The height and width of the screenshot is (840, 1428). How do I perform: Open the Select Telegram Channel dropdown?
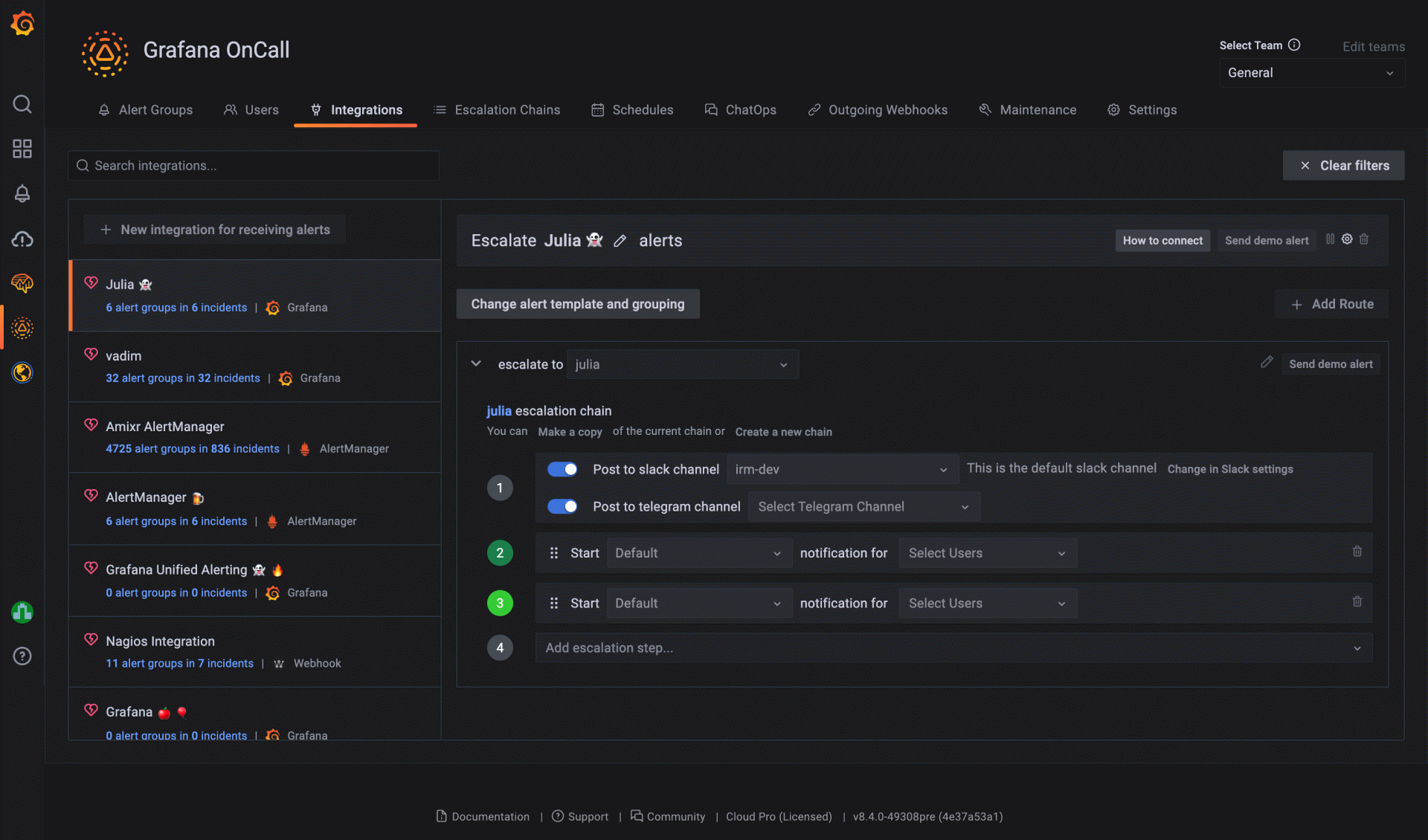tap(863, 506)
